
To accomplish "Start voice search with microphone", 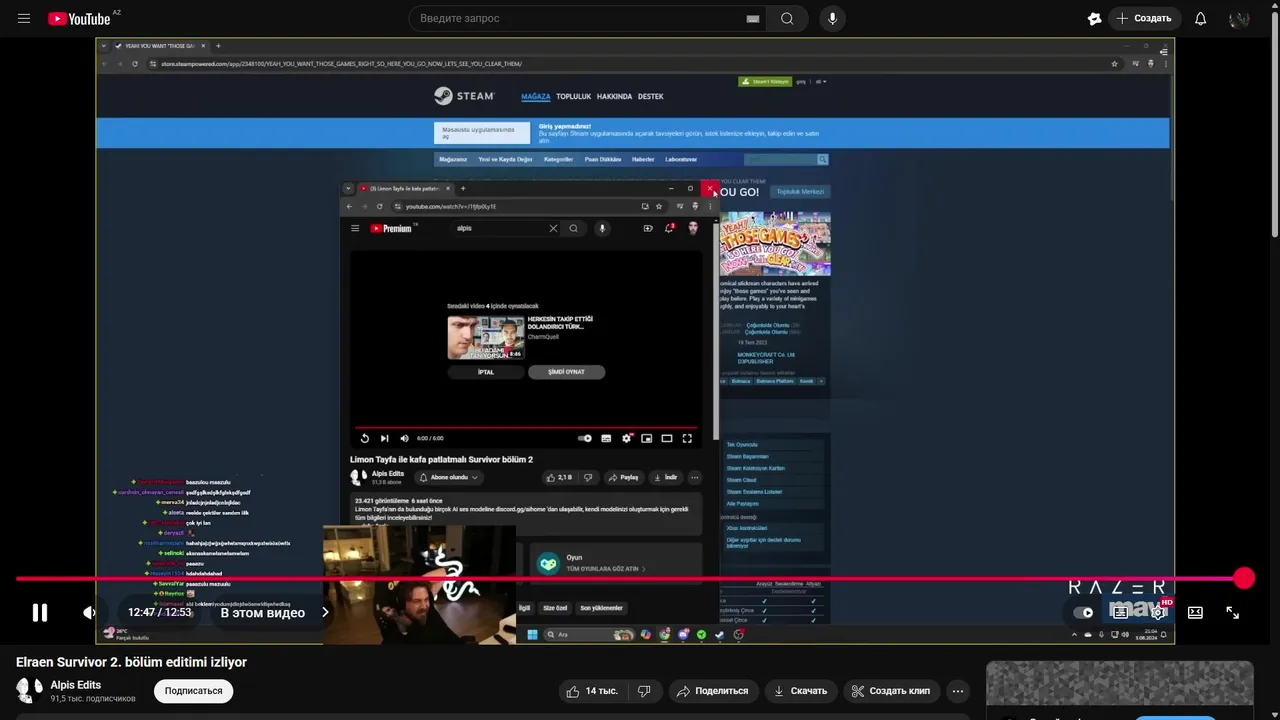I will (832, 19).
